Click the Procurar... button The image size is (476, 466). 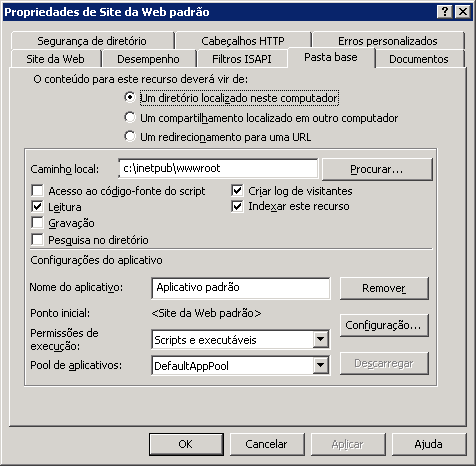click(377, 169)
